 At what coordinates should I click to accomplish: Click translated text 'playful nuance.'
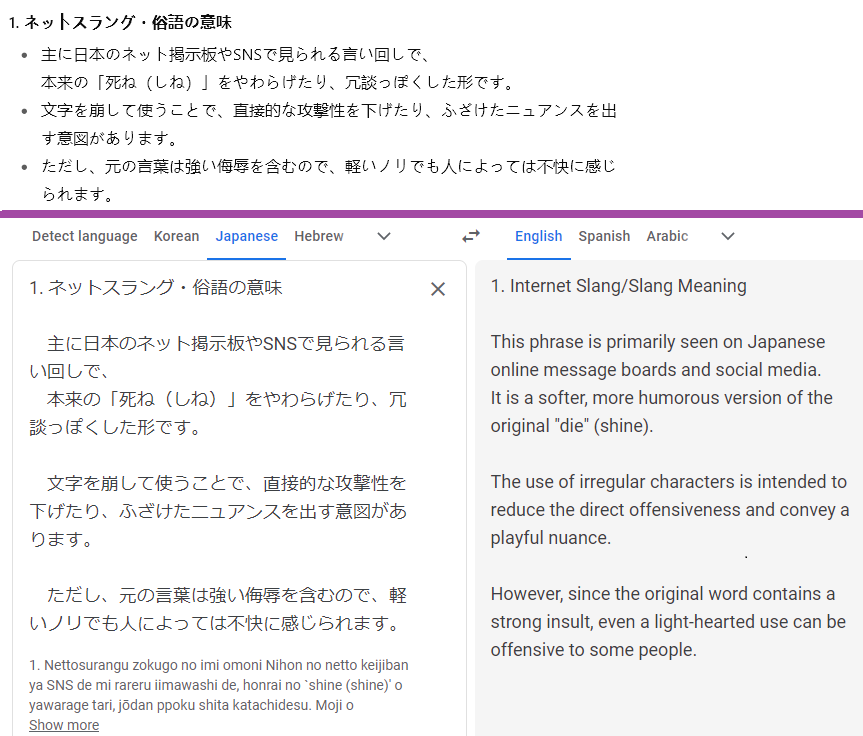pos(550,537)
